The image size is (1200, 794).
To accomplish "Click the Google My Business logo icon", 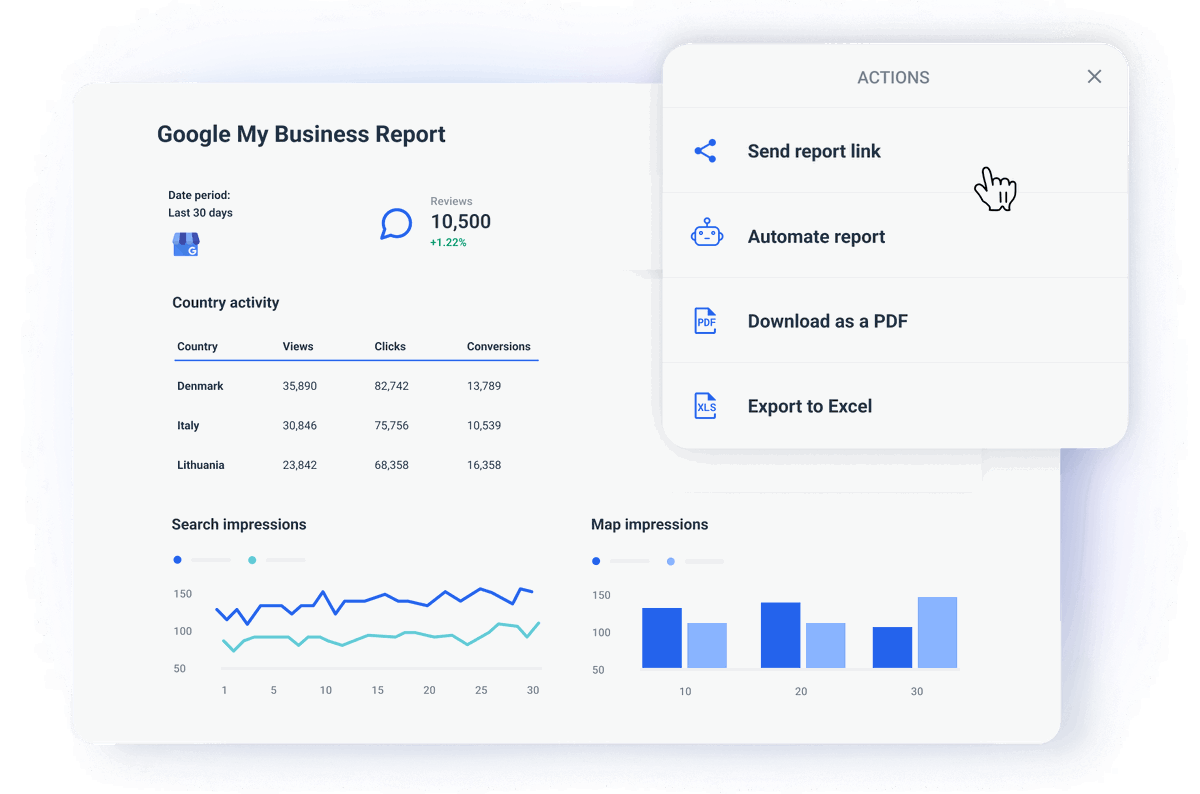I will [x=186, y=244].
